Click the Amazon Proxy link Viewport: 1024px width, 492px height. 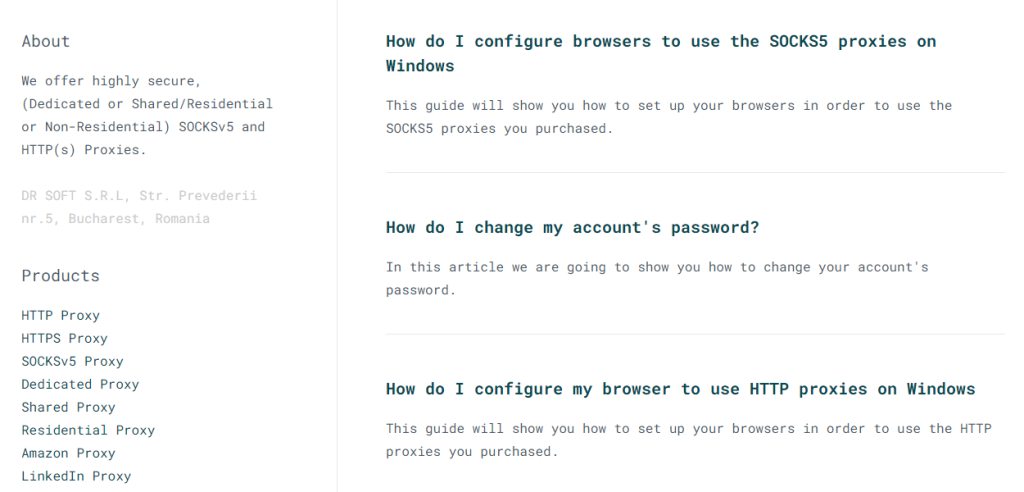click(69, 453)
